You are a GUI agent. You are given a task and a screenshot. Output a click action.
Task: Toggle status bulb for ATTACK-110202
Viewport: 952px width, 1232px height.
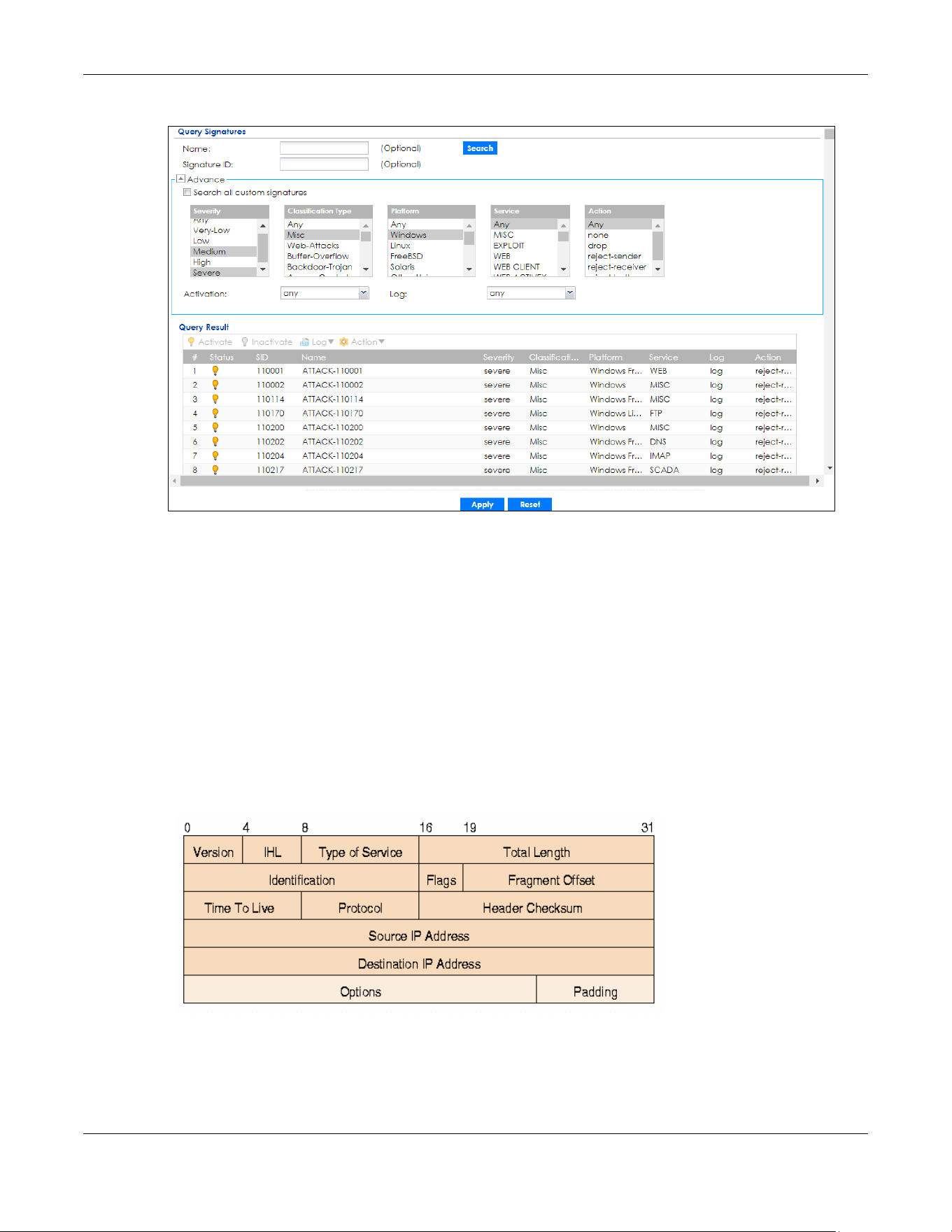215,441
